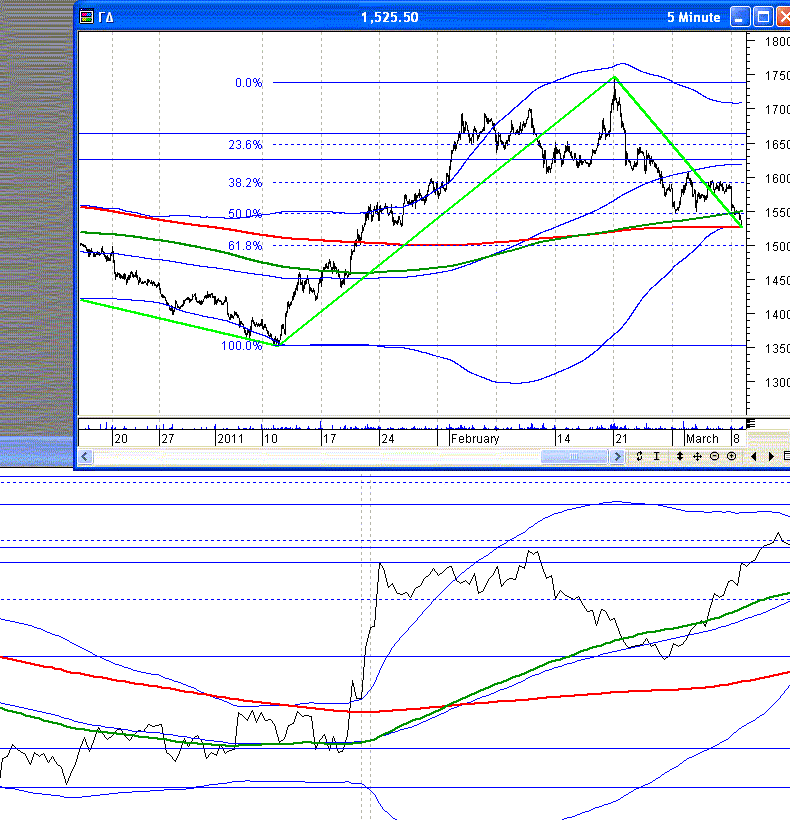Step chart forward with right triangle icon
This screenshot has width=790, height=820.
pyautogui.click(x=770, y=456)
